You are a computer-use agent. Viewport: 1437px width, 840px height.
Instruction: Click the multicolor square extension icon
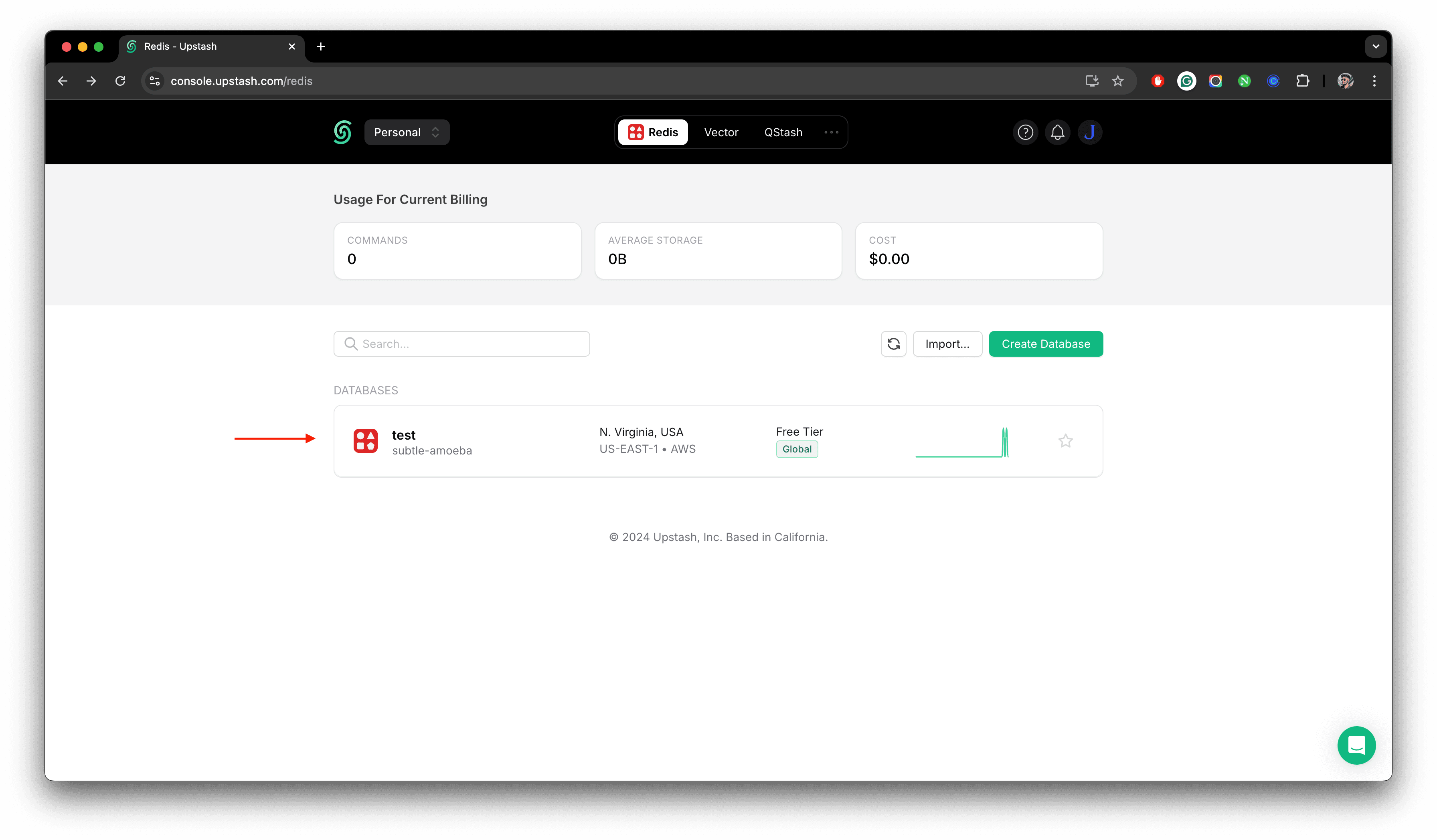pyautogui.click(x=1215, y=81)
